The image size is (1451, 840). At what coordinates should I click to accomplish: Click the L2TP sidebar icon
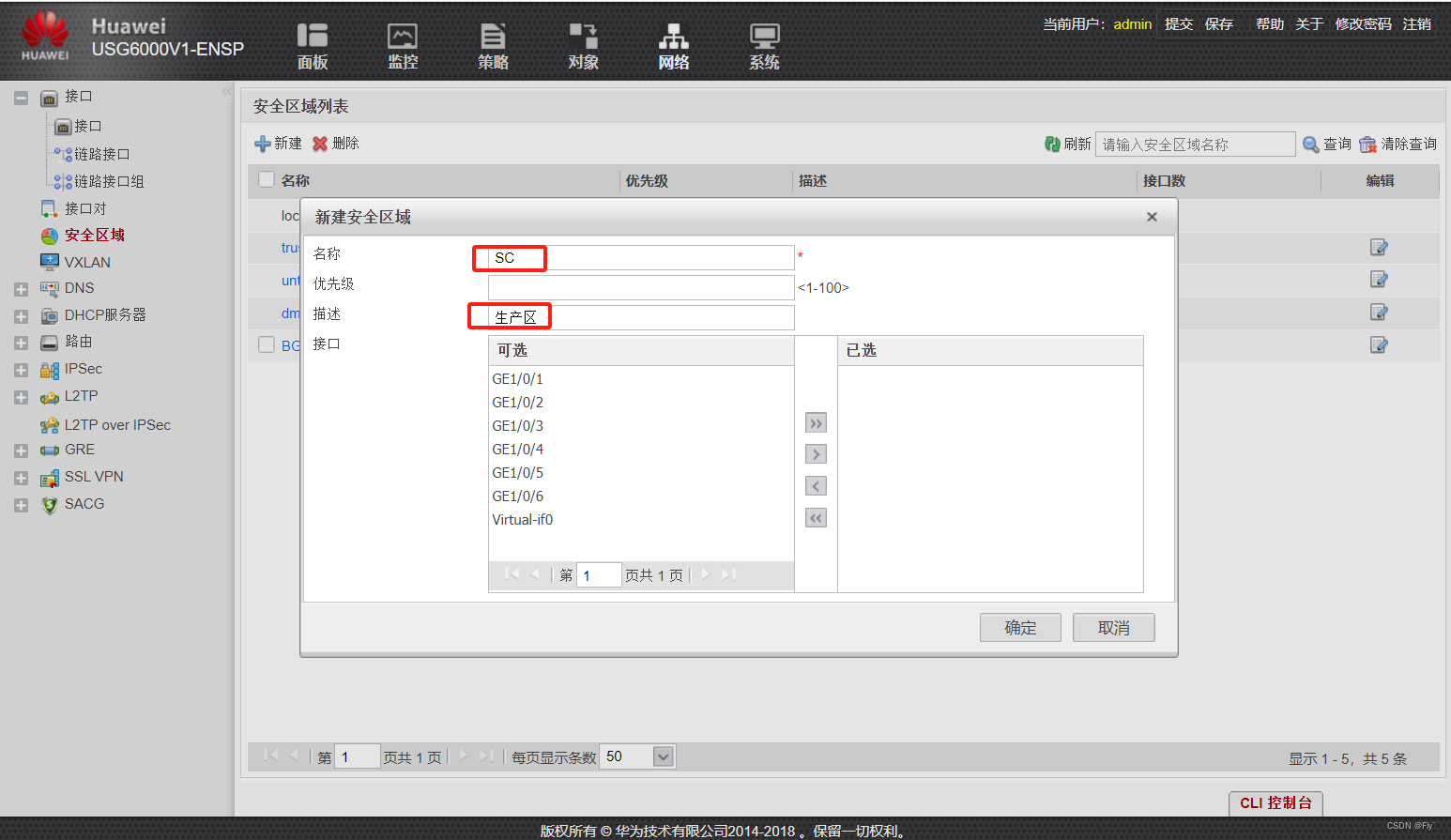coord(50,398)
